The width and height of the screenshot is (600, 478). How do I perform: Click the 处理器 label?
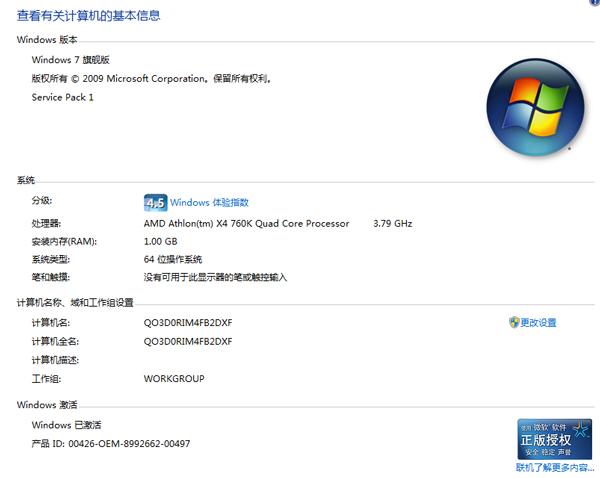(46, 224)
